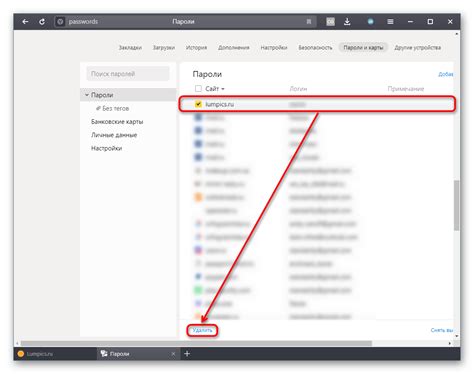Close the Пароли browser tab
Screen dimensions: 474x374
coord(173,354)
